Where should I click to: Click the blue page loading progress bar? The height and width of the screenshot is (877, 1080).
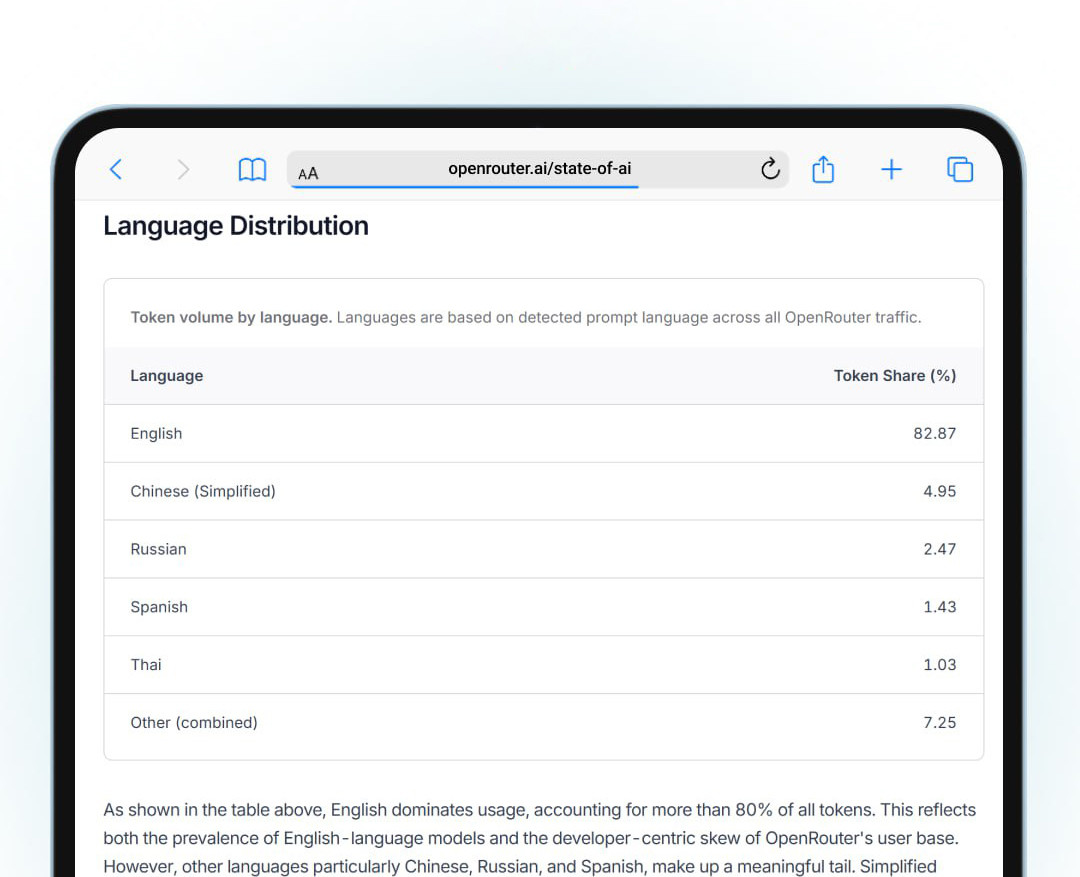(x=464, y=187)
